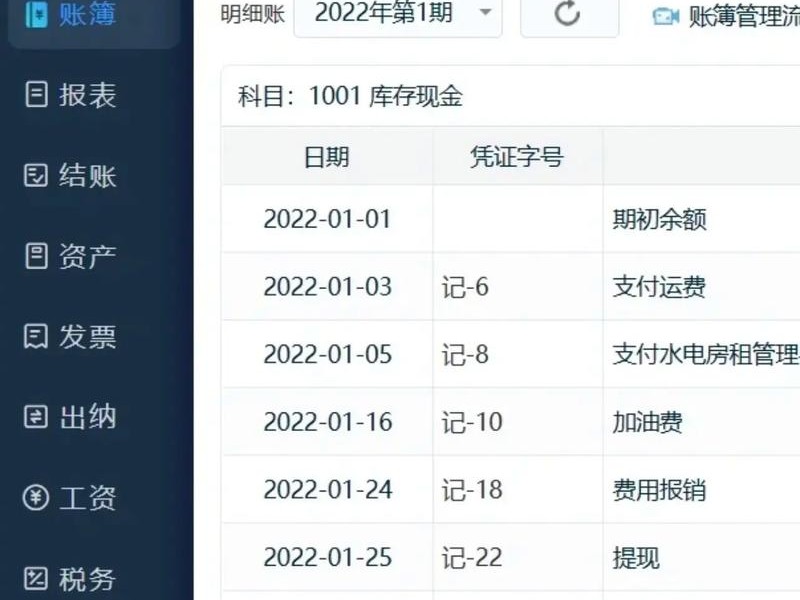Click the 凭证字号 column header
The image size is (800, 600).
(x=516, y=157)
